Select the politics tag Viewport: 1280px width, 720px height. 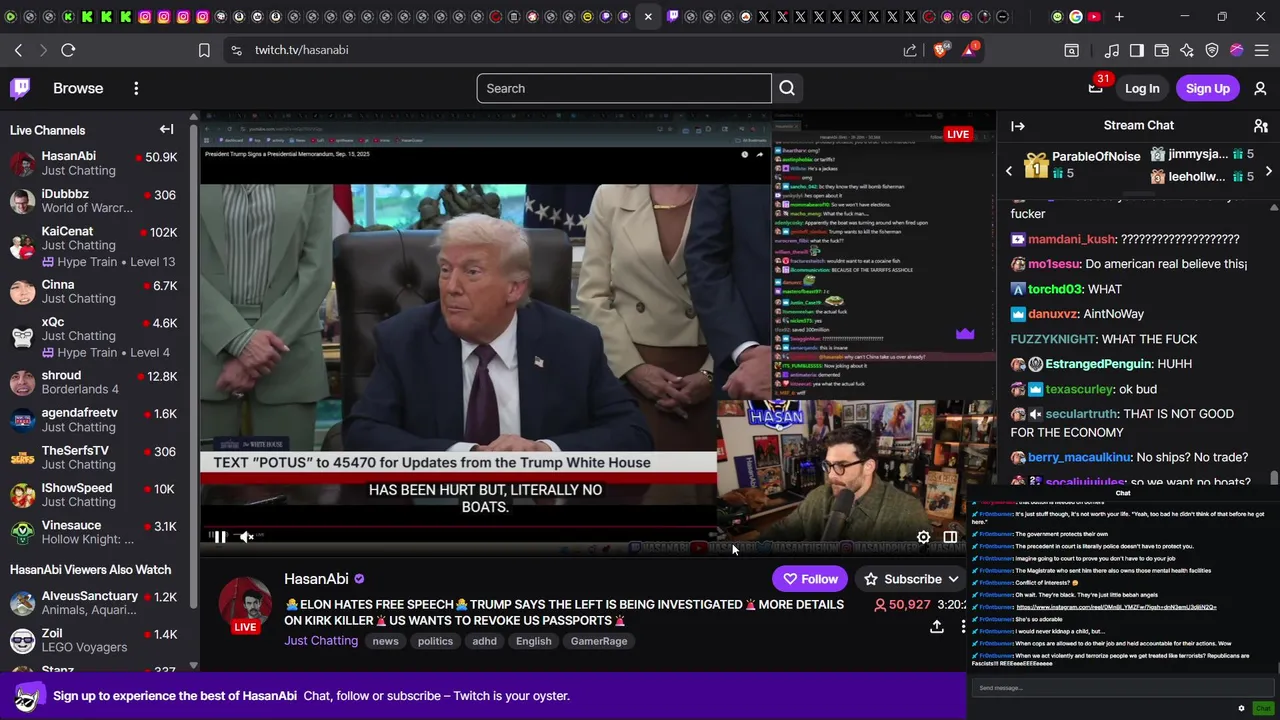pos(435,641)
